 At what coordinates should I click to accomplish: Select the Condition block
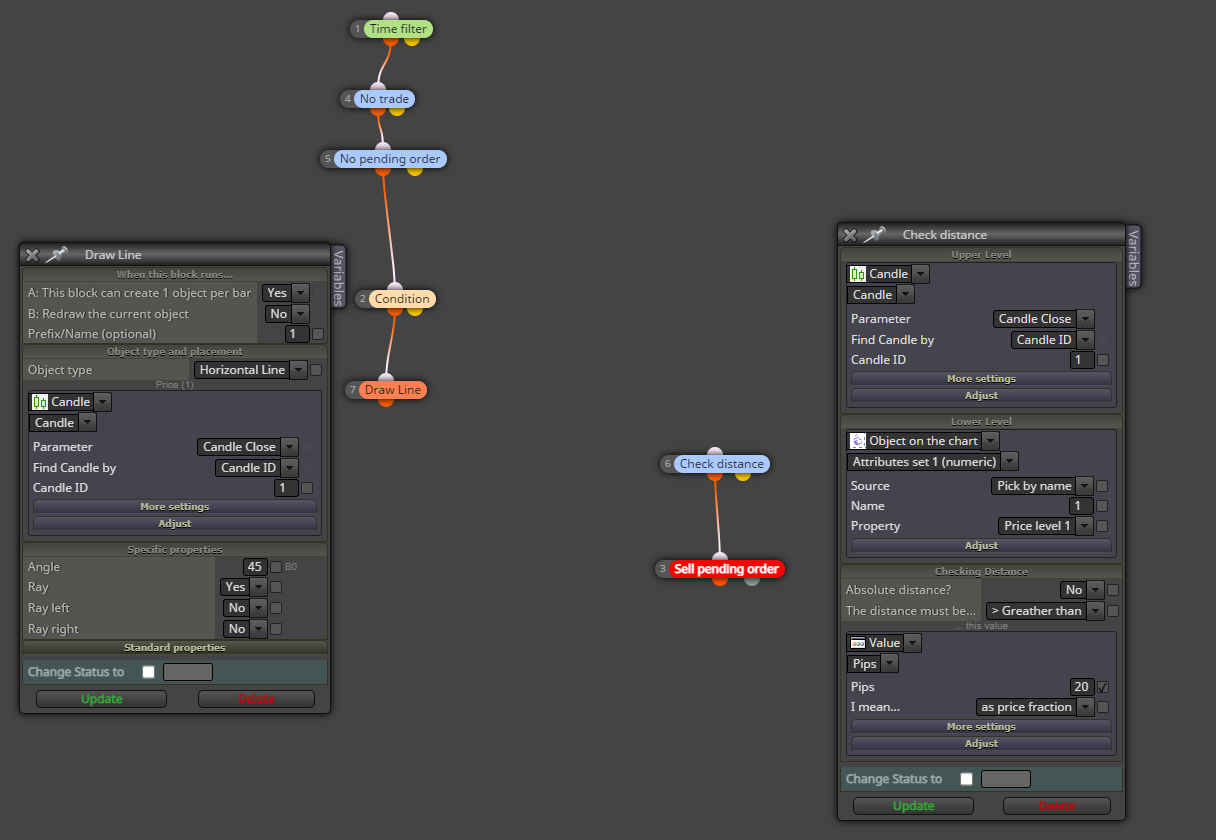click(x=402, y=299)
